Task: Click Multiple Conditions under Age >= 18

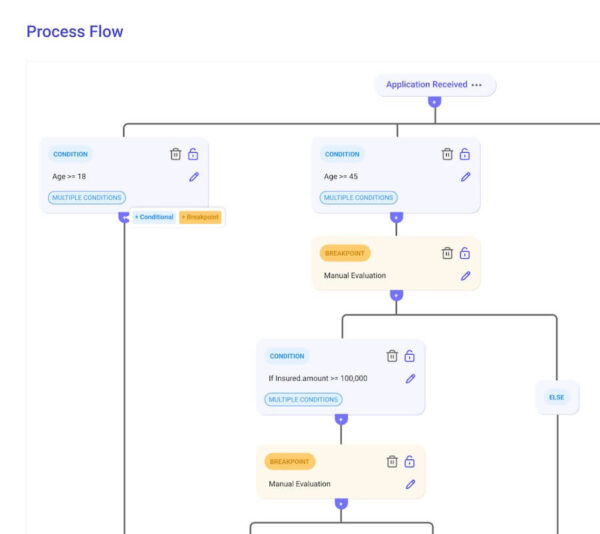Action: click(87, 198)
